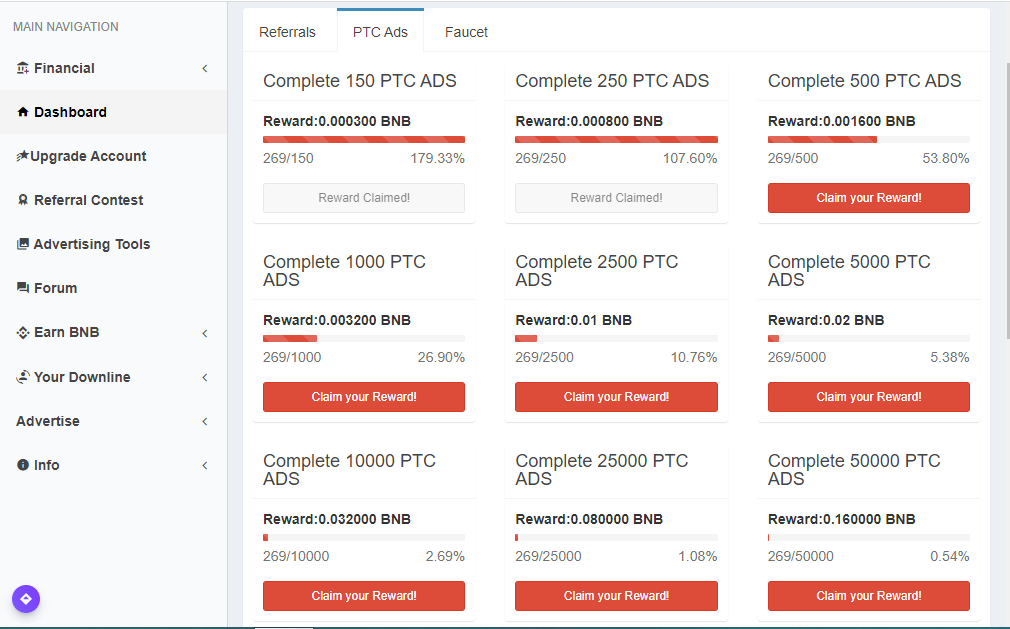Screen dimensions: 1010x629
Task: Click the Financial bank icon in sidebar
Action: coord(23,68)
